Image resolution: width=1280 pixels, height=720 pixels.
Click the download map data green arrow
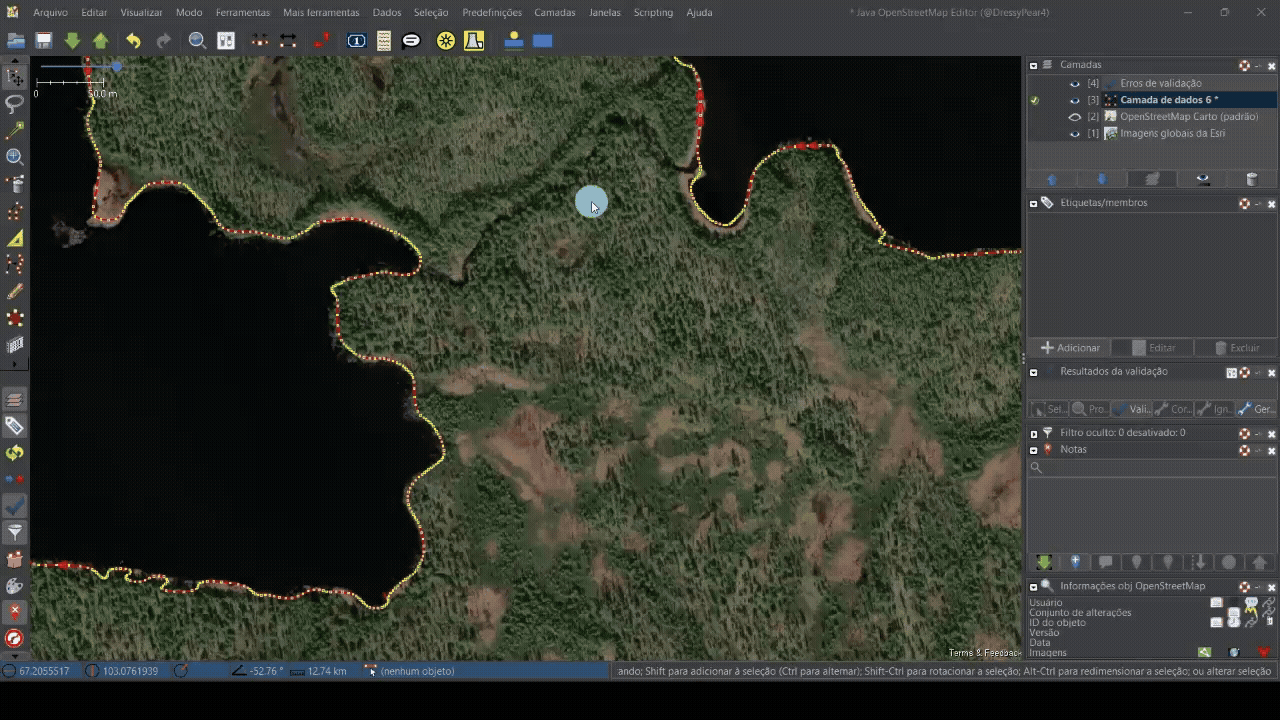coord(72,41)
